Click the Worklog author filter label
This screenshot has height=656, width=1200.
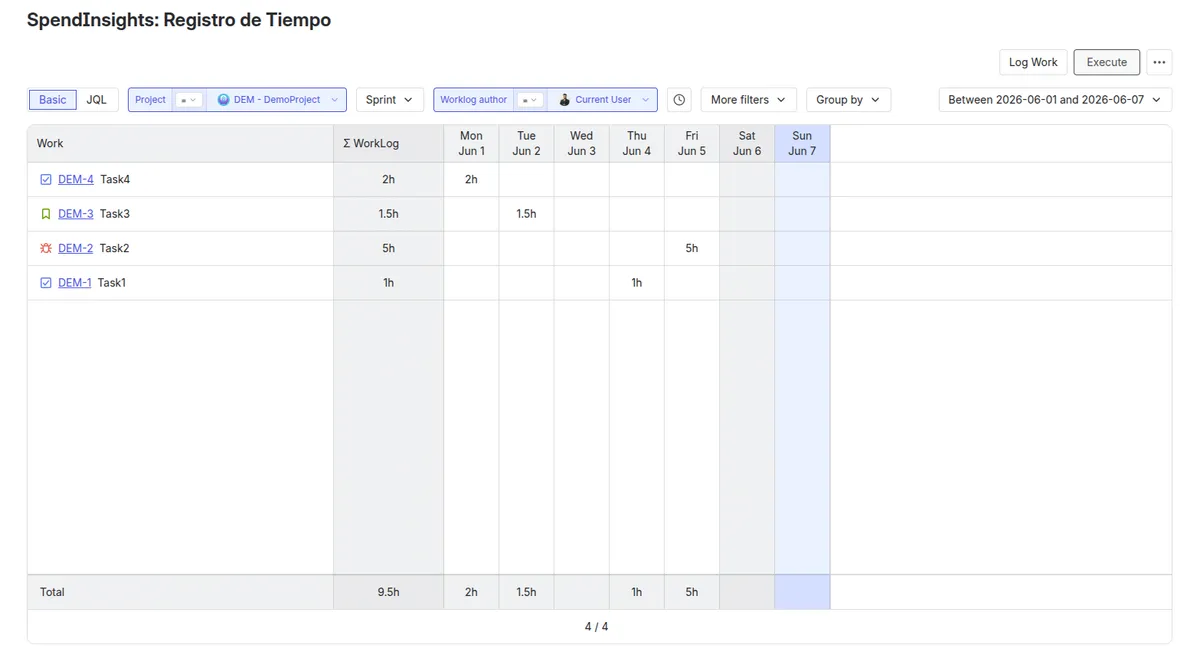point(474,100)
